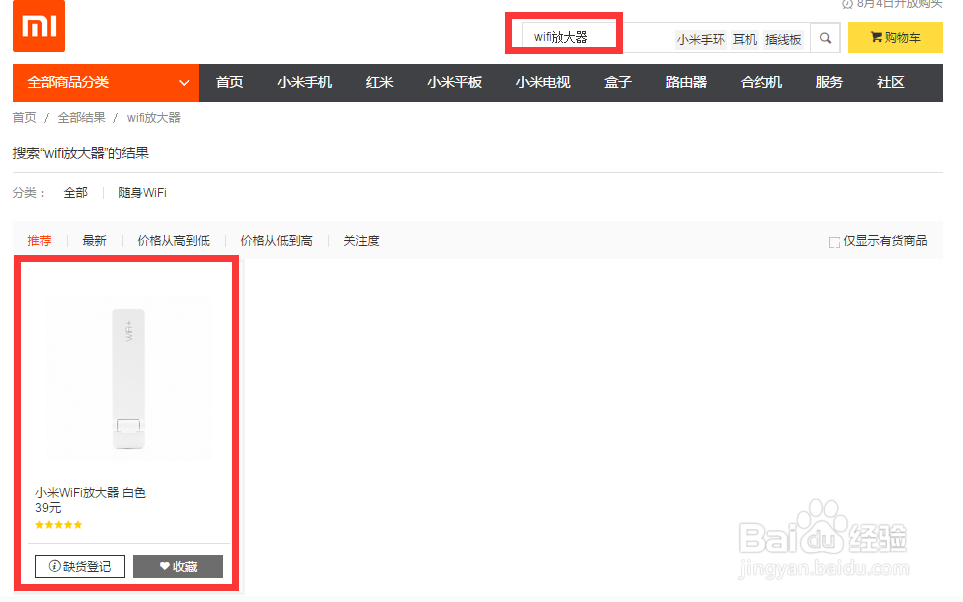Screen dimensions: 963x602
Task: Sort results by 价格从低到高
Action: pyautogui.click(x=276, y=241)
